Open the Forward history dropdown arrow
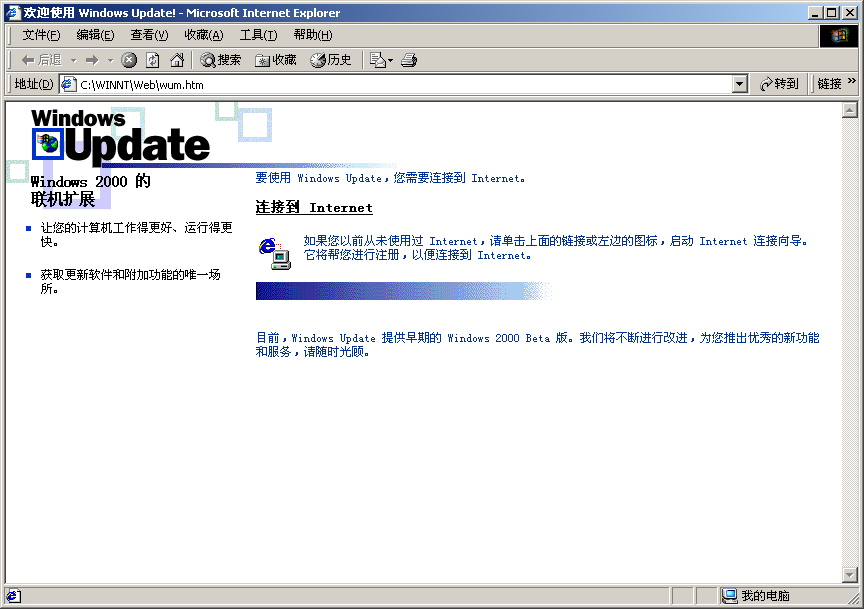 tap(110, 60)
